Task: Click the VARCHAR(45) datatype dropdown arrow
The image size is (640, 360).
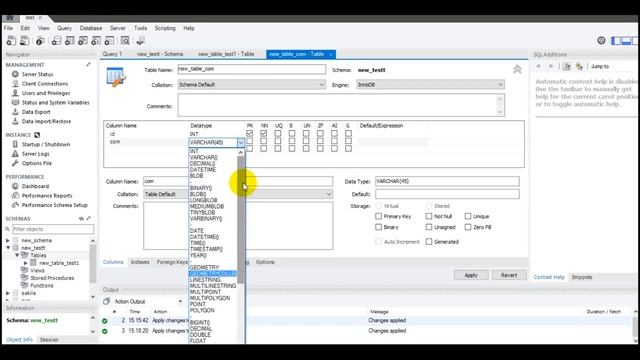Action: point(240,142)
